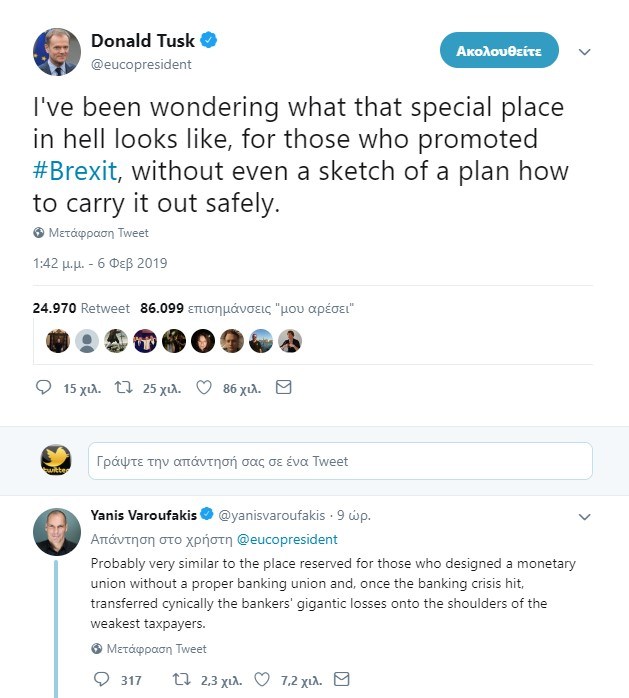629x698 pixels.
Task: Click inside the reply text field
Action: pyautogui.click(x=340, y=461)
